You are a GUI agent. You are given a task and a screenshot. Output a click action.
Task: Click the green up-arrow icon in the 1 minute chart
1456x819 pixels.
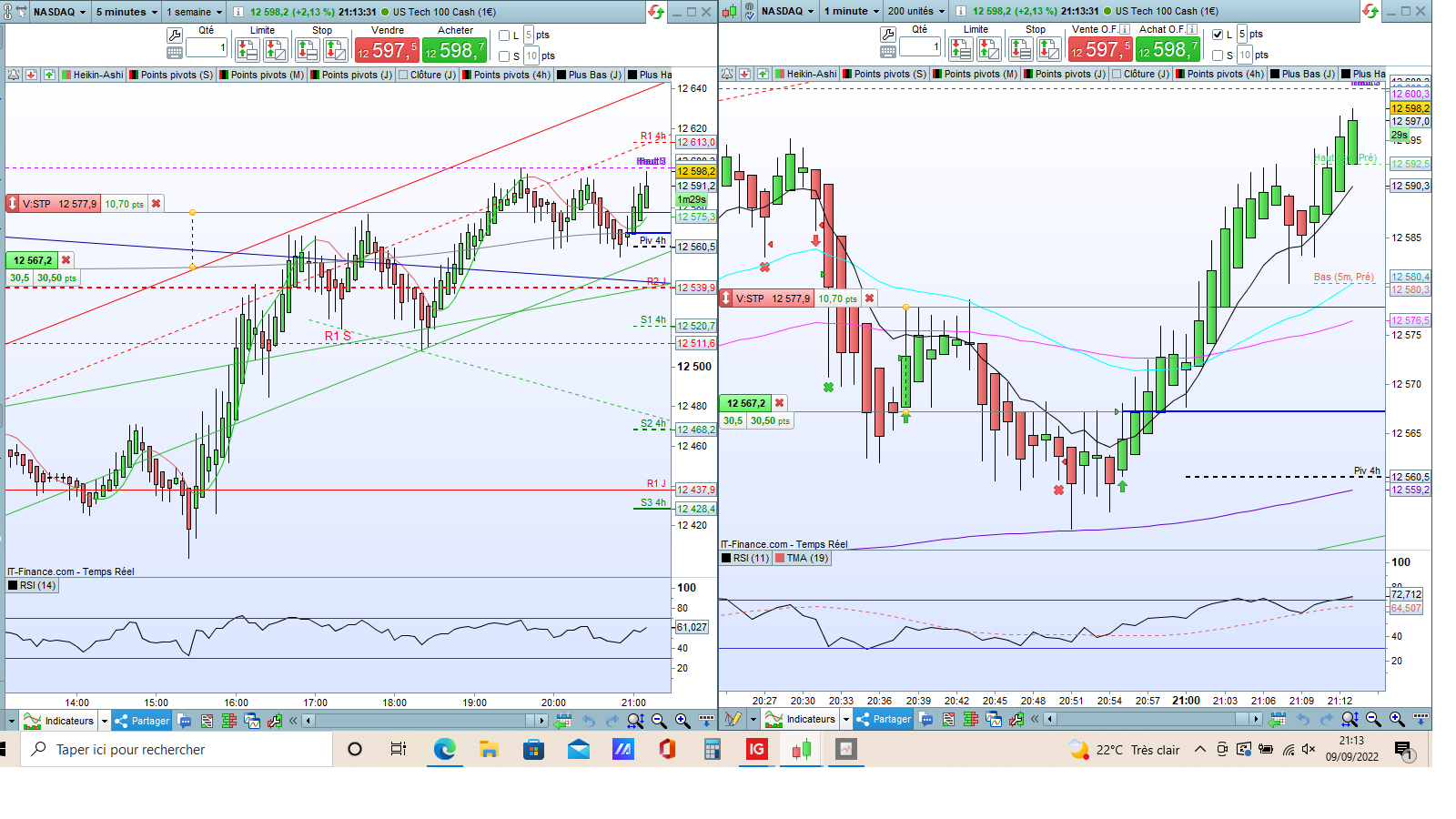click(763, 74)
